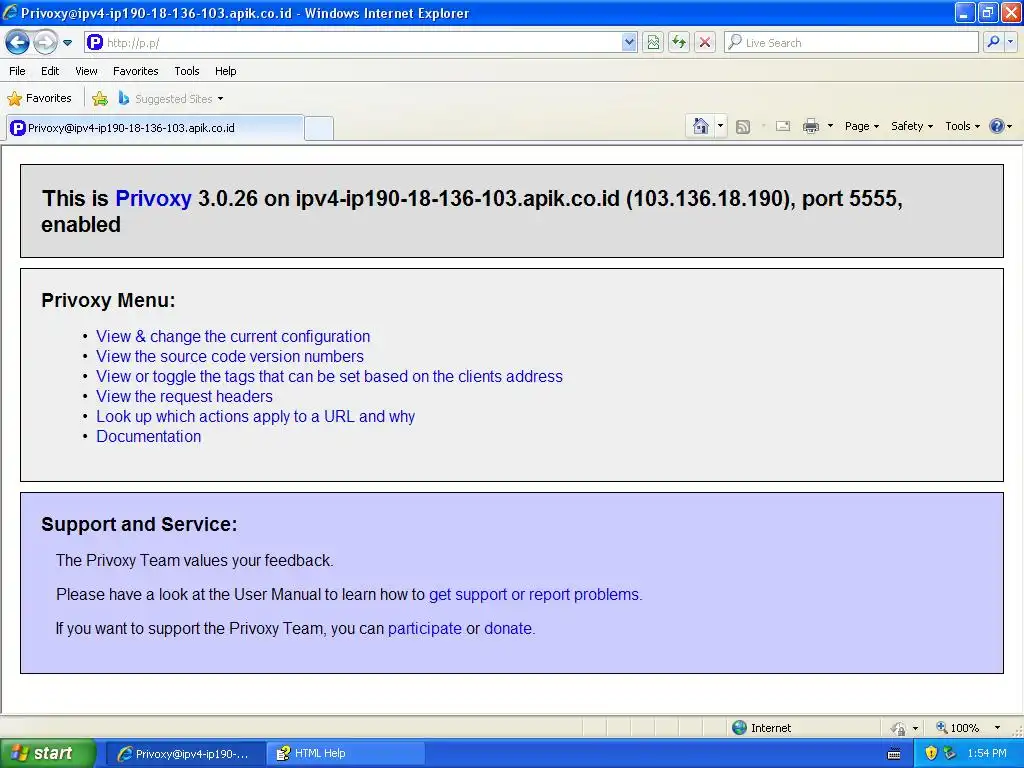Open the Favorites menu
1024x768 pixels.
coord(135,71)
